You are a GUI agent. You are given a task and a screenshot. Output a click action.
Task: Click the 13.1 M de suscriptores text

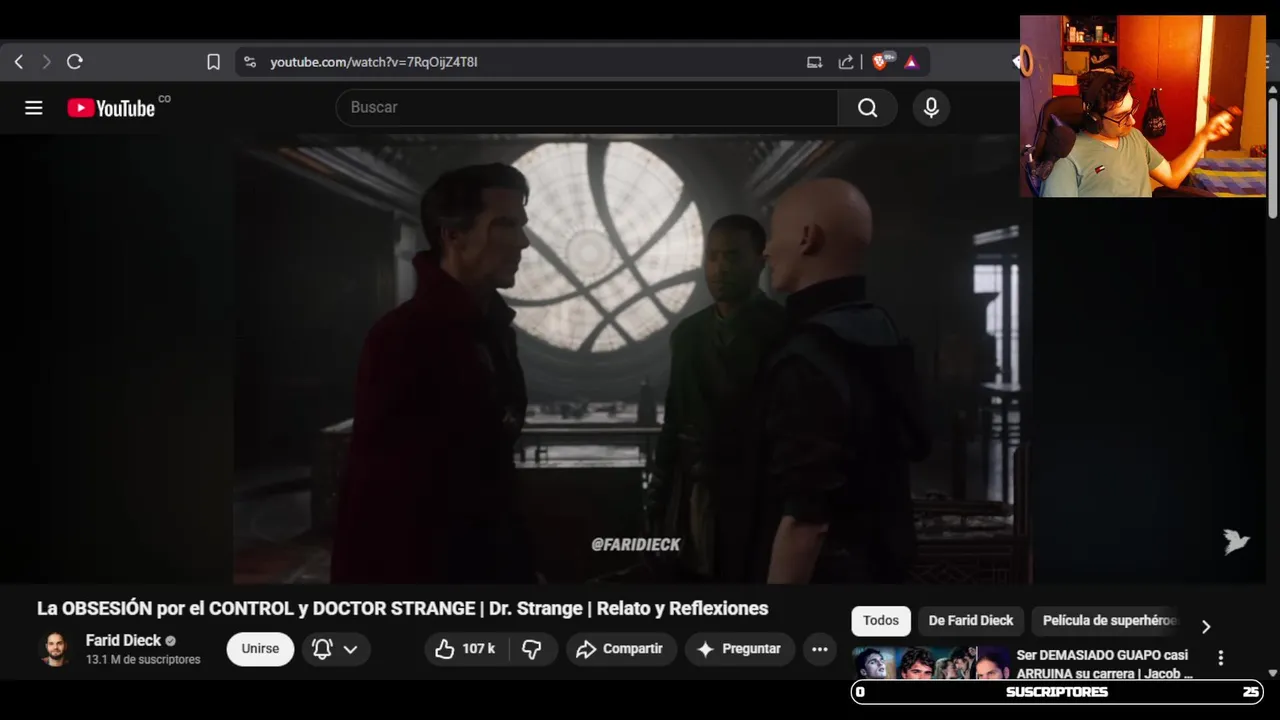pos(143,660)
